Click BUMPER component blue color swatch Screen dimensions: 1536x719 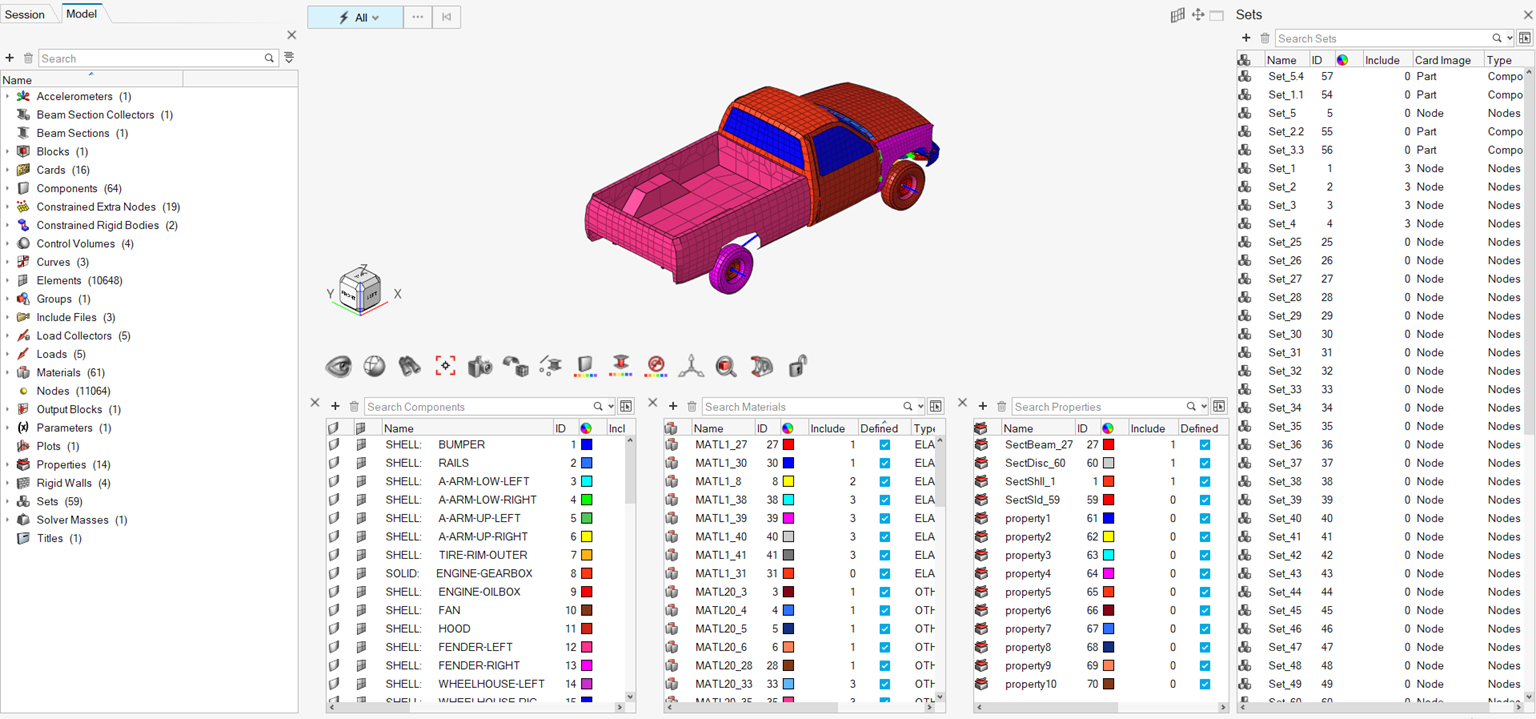tap(586, 444)
